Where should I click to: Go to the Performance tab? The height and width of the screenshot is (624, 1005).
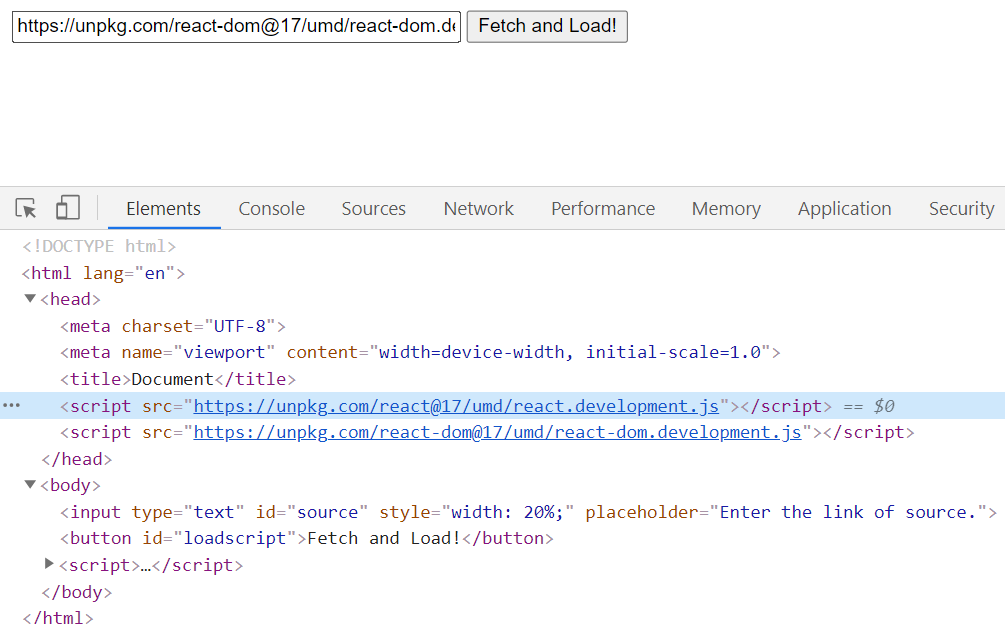(603, 209)
